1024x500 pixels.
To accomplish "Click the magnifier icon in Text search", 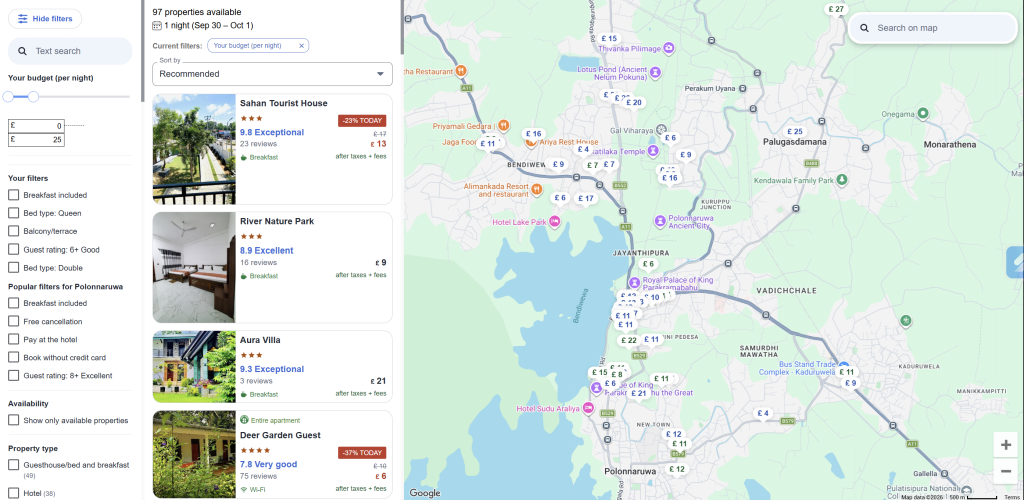I will click(22, 51).
